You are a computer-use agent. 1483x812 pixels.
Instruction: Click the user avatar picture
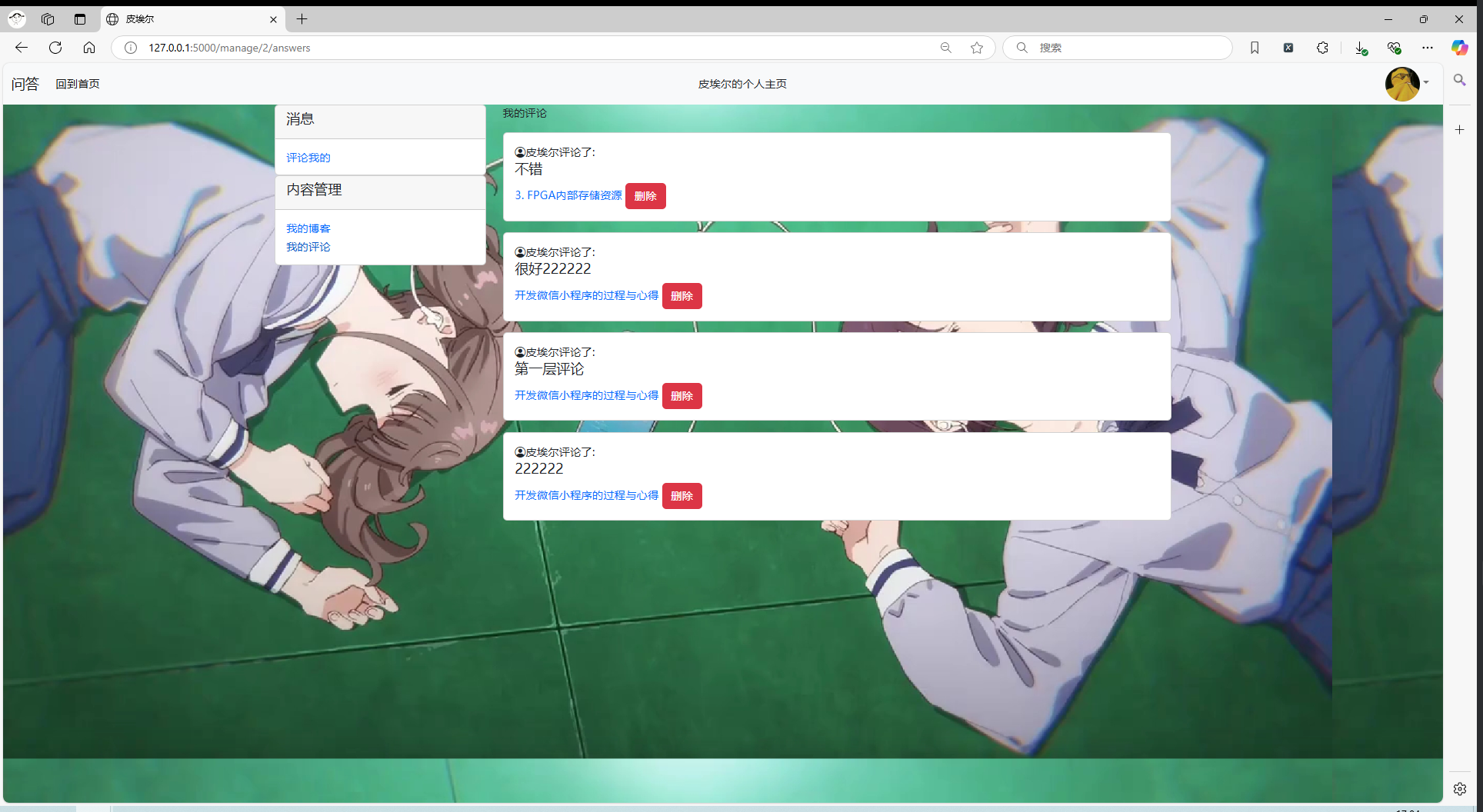[x=1402, y=84]
